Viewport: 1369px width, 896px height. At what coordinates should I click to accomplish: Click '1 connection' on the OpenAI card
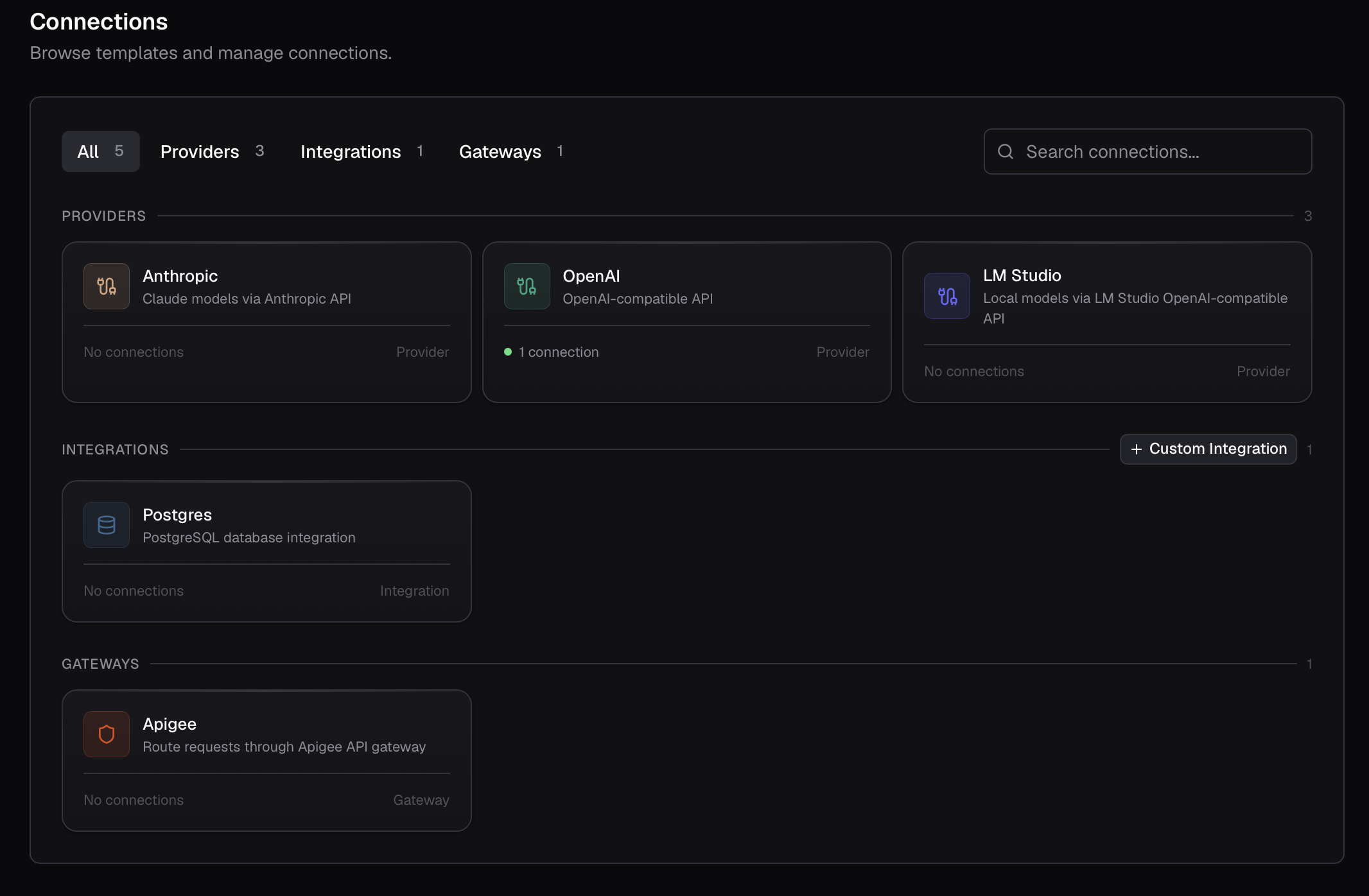559,352
